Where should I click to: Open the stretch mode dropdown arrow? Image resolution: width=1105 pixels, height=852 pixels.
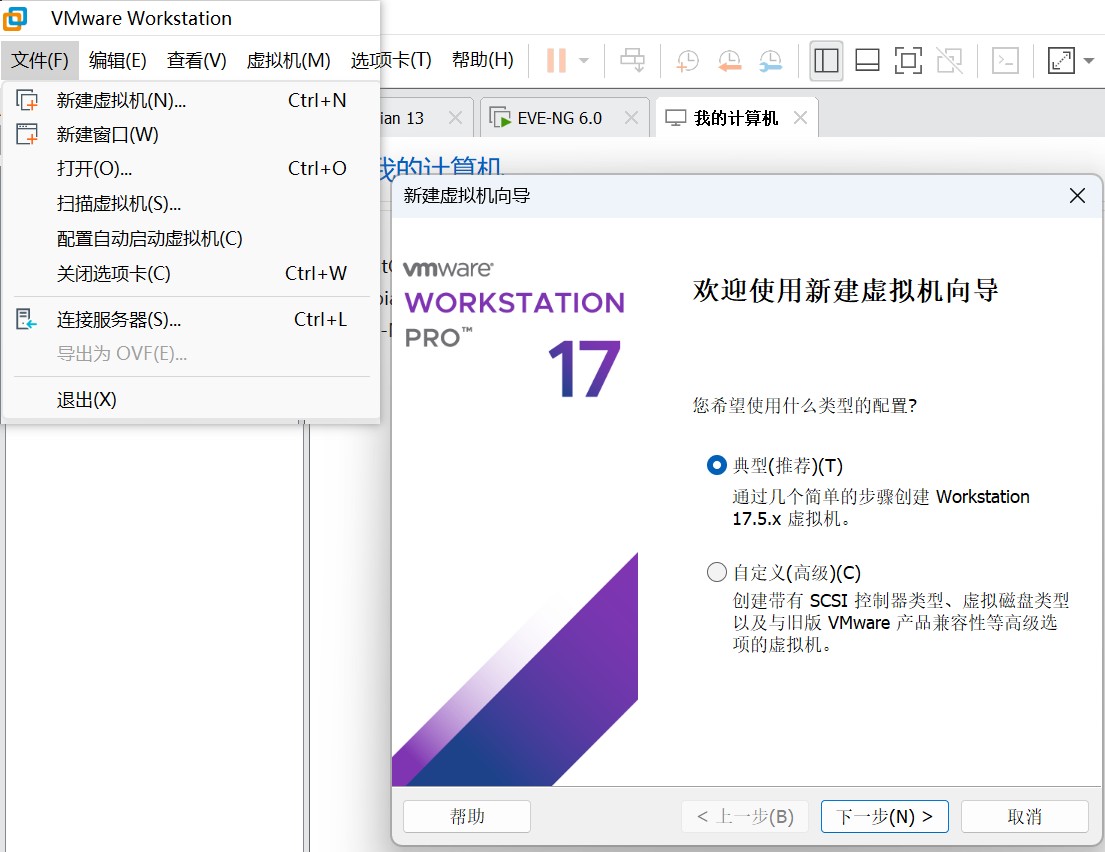1086,60
